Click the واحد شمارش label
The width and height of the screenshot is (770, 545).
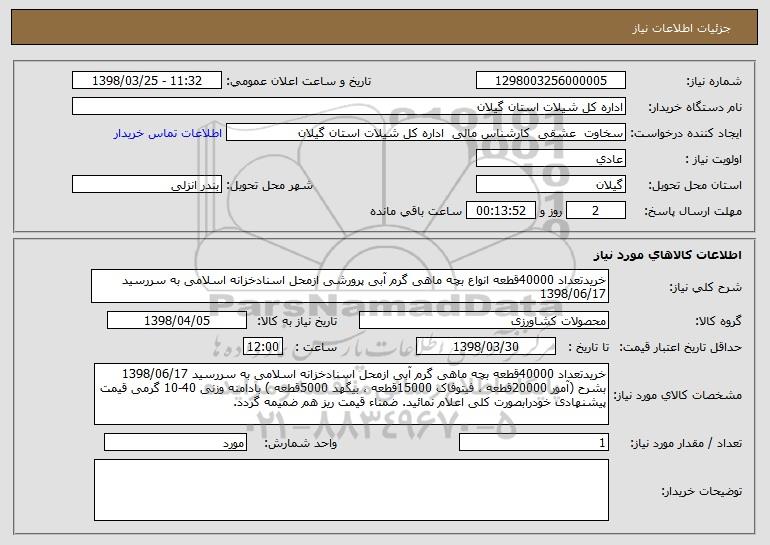click(x=301, y=443)
